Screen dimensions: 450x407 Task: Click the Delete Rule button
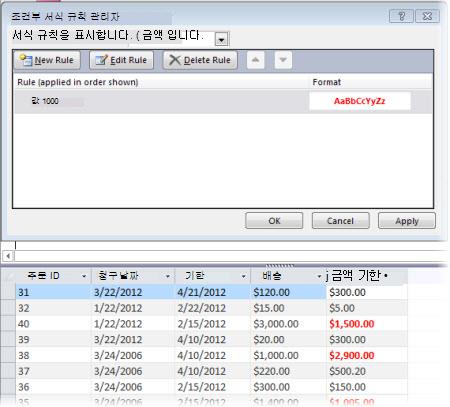[200, 60]
